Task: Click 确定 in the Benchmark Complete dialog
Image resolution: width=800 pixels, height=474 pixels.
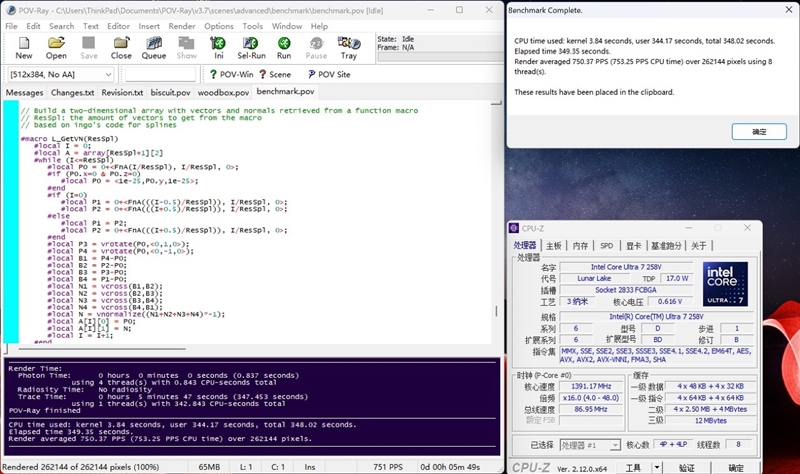Action: point(759,131)
